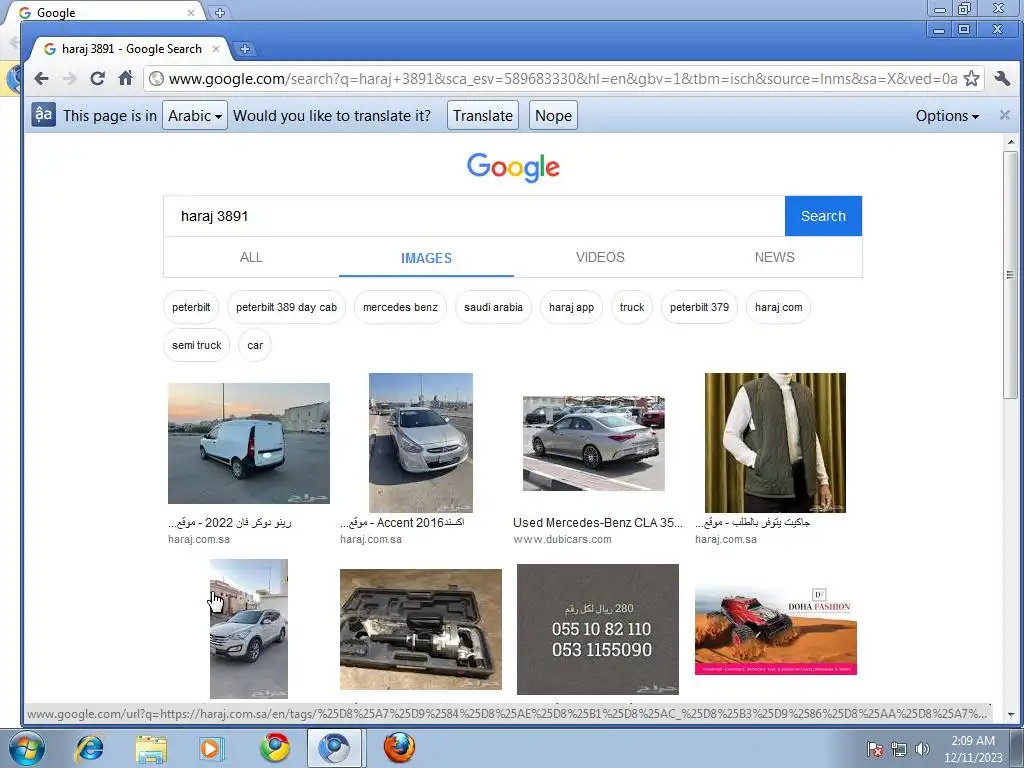Click the Google logo

tap(513, 168)
